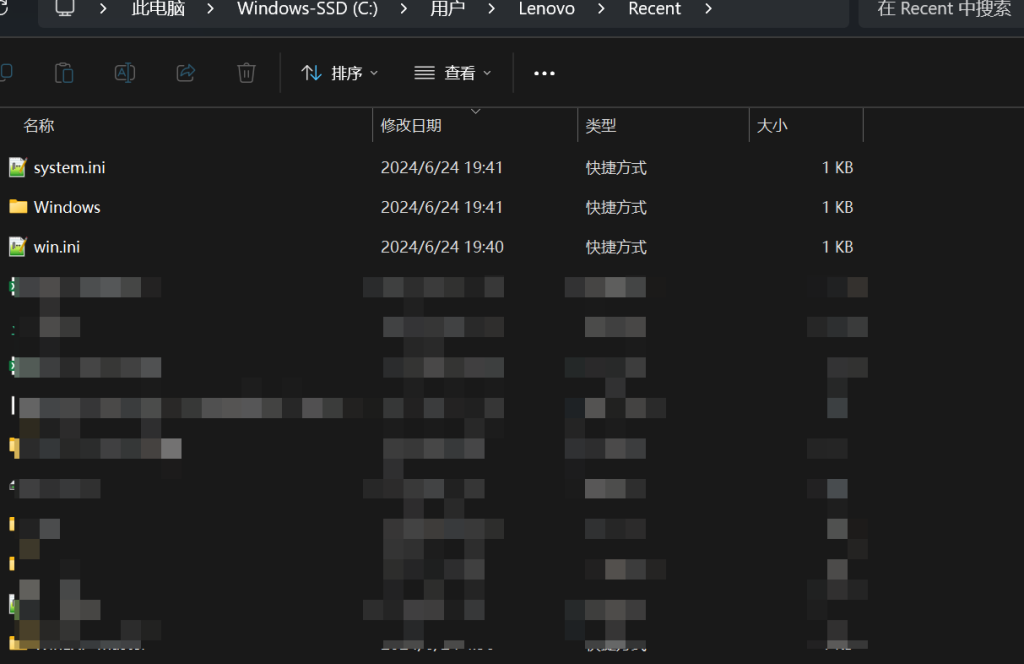The height and width of the screenshot is (664, 1024).
Task: Sort by 大小 column header
Action: point(772,126)
